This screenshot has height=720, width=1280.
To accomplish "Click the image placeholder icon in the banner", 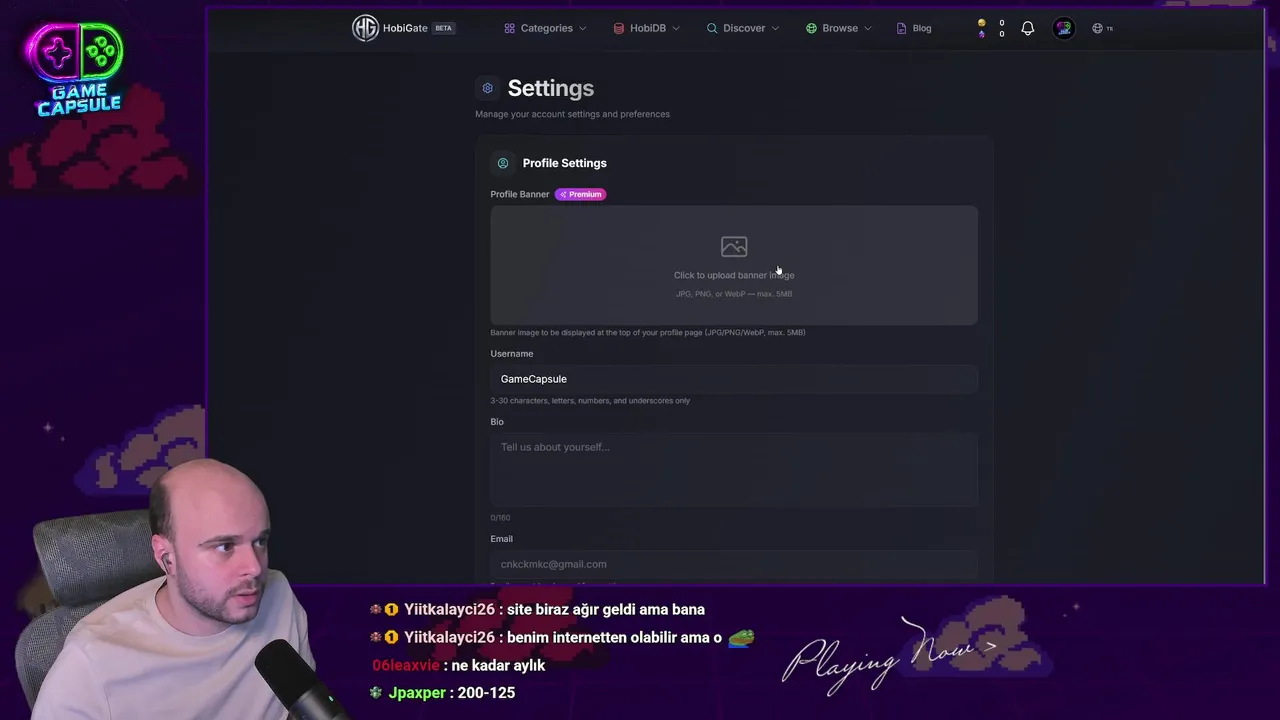I will point(734,246).
